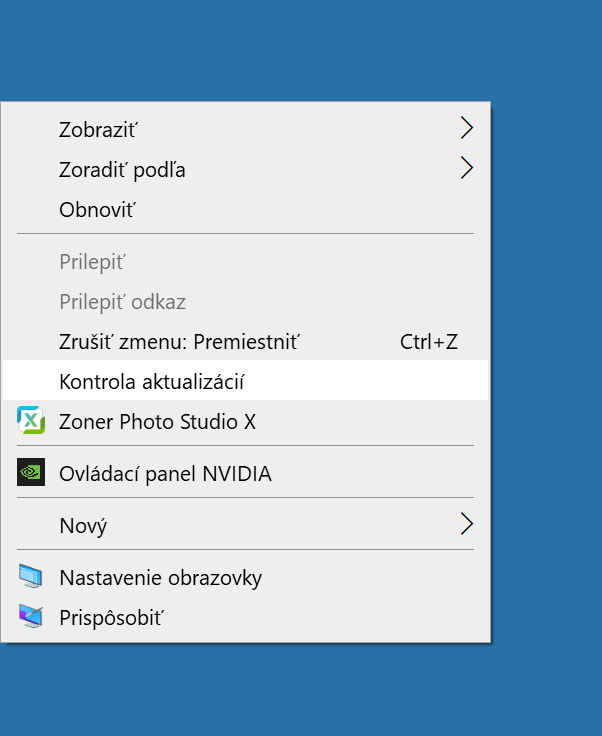Select Kontrola aktualizácií
The width and height of the screenshot is (602, 736).
click(x=152, y=382)
